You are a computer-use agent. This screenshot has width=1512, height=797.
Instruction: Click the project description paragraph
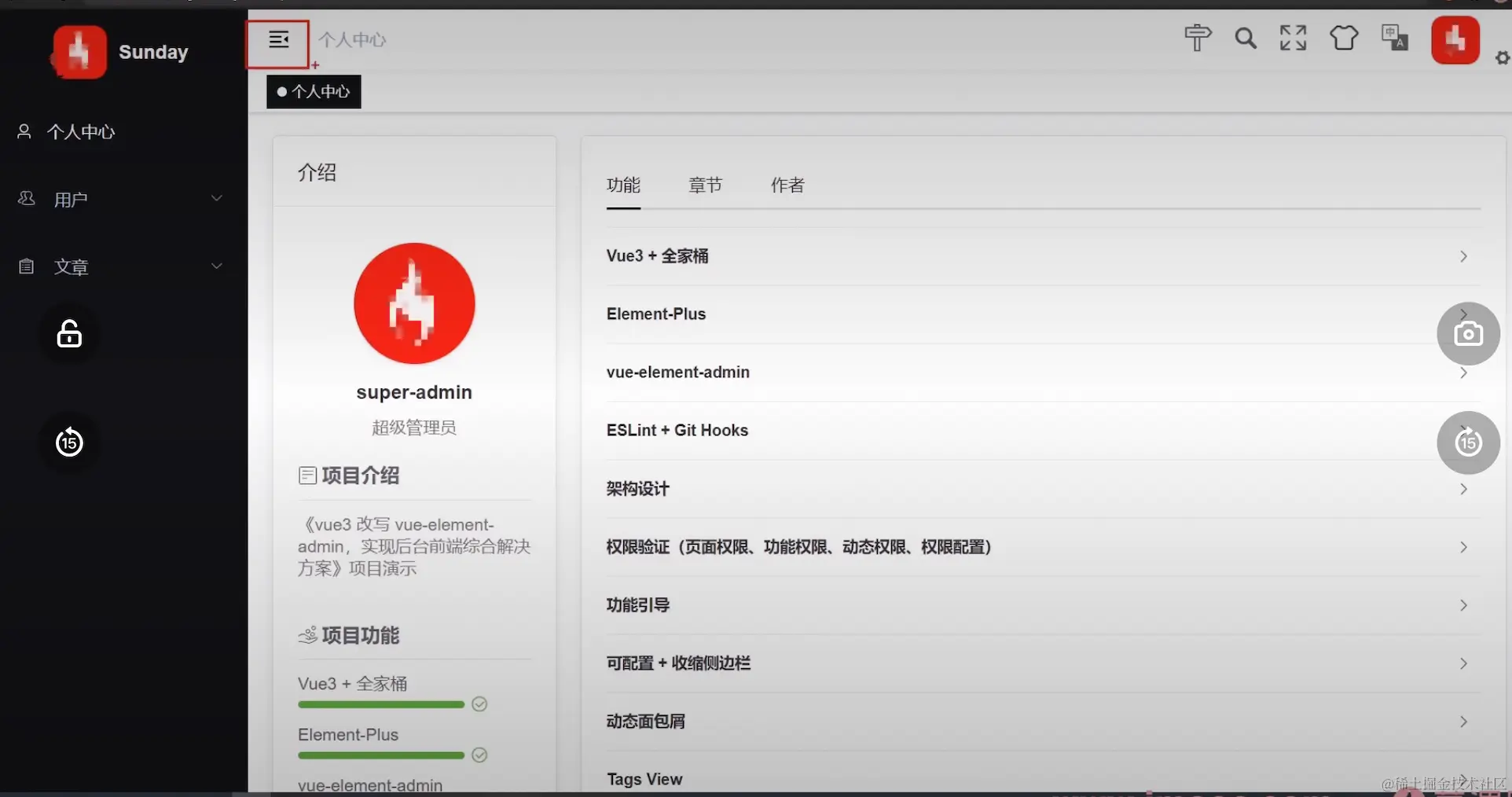tap(414, 546)
